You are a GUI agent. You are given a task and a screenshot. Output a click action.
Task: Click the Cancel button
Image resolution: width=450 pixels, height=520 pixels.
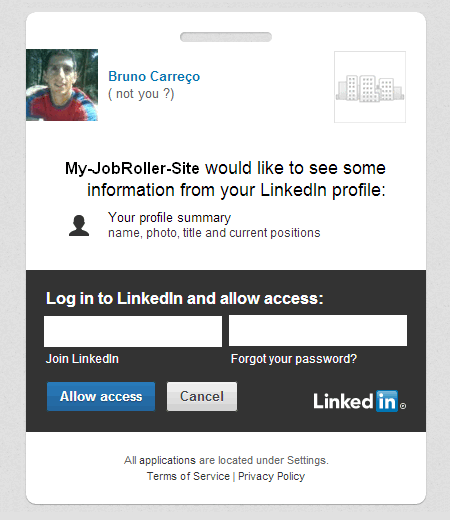tap(202, 397)
